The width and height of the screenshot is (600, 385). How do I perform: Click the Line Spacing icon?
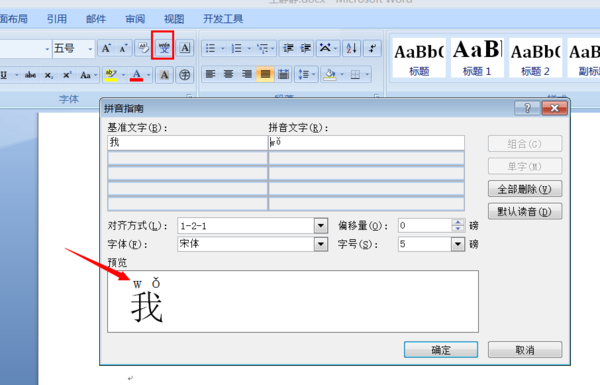pos(303,74)
